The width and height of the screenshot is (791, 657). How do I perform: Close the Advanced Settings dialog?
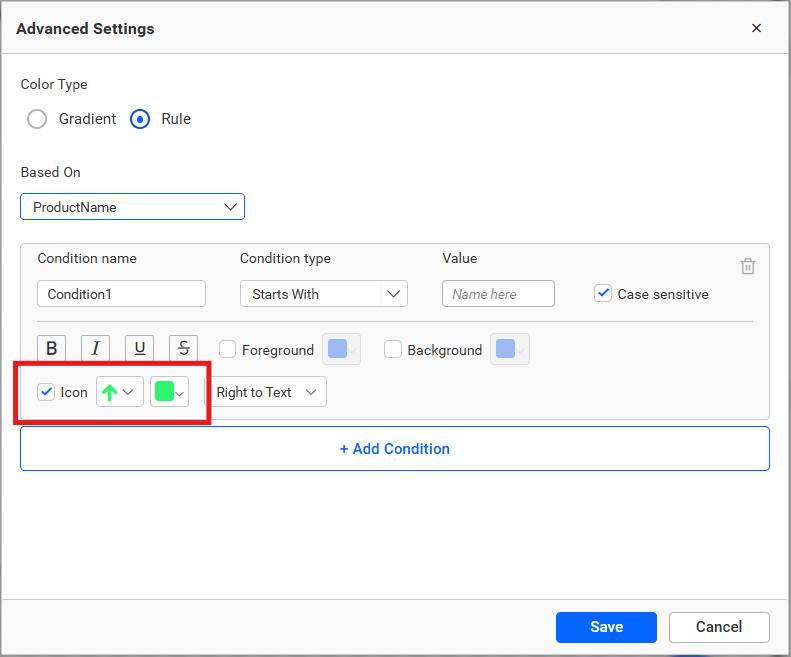[756, 28]
